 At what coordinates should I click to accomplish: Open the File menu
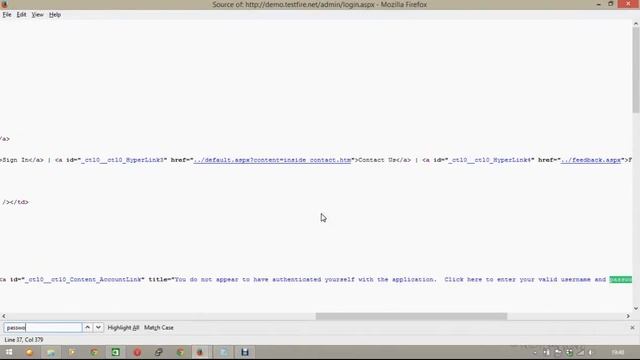tap(7, 15)
